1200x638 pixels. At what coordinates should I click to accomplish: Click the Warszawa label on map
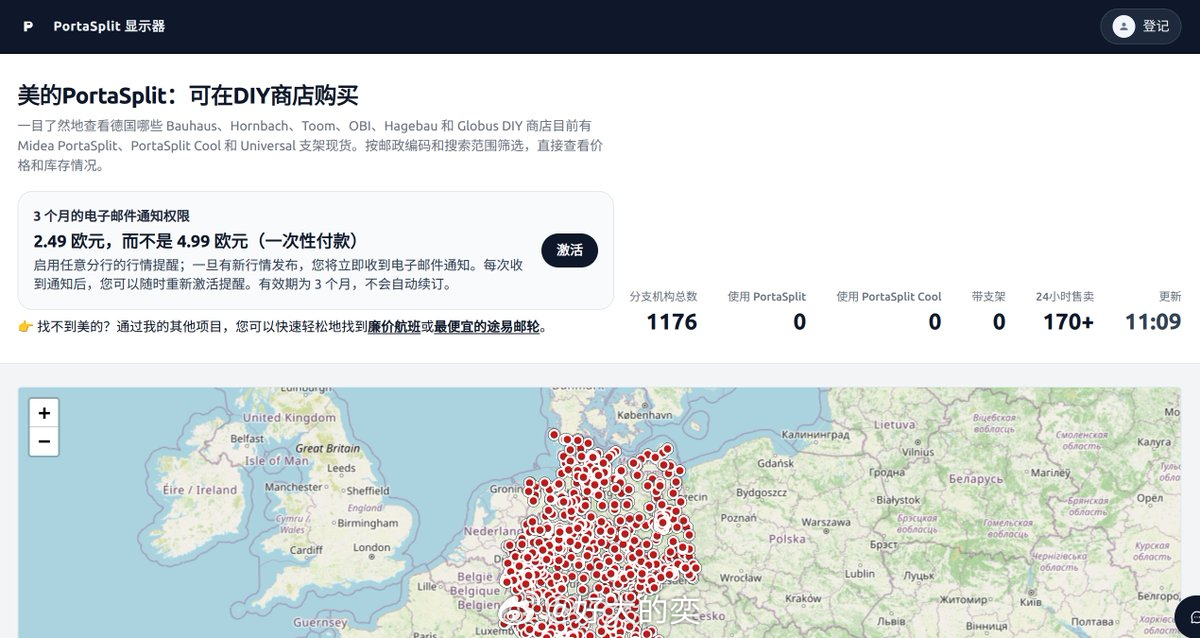(825, 522)
